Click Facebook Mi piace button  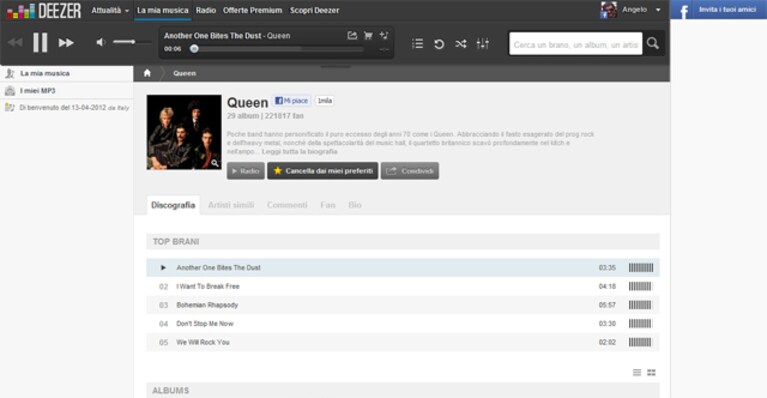292,101
